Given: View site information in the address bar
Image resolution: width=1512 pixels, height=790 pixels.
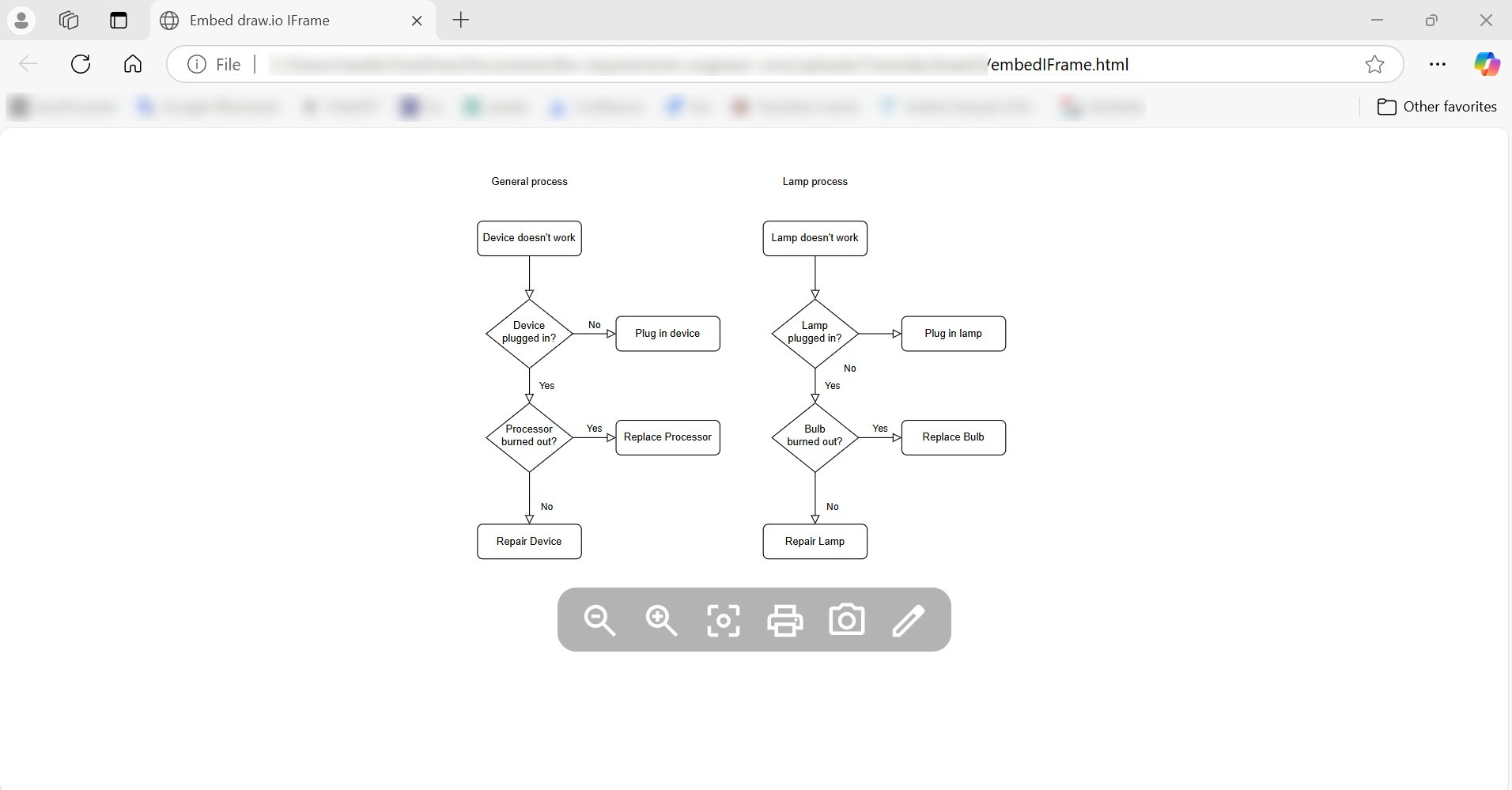Looking at the screenshot, I should click(x=195, y=64).
